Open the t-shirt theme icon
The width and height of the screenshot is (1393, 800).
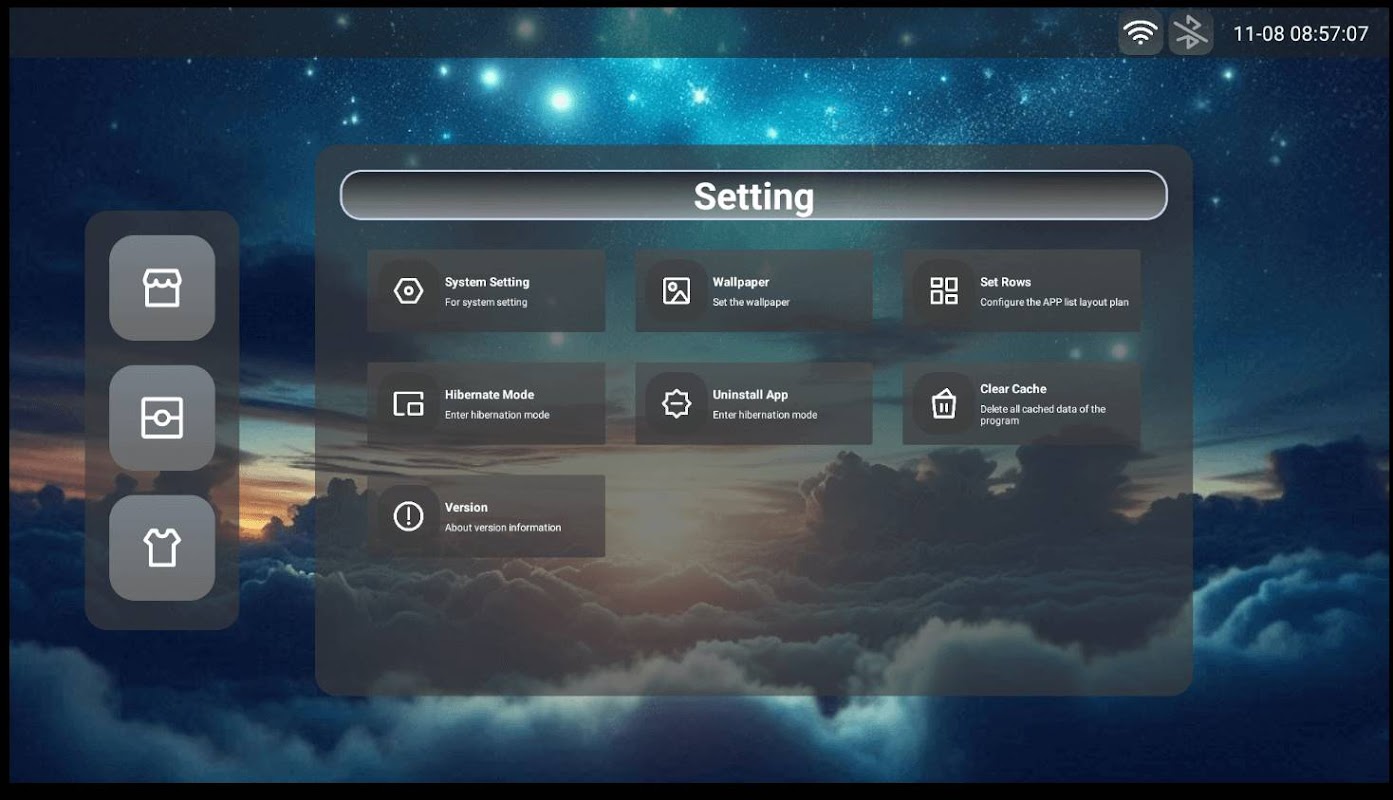(x=162, y=548)
